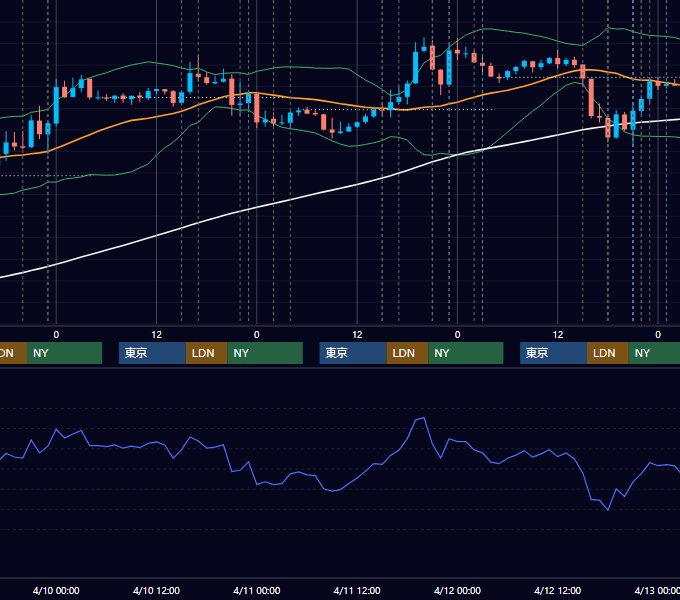Click the LDN session block on 4/10
680x600 pixels.
coord(206,353)
